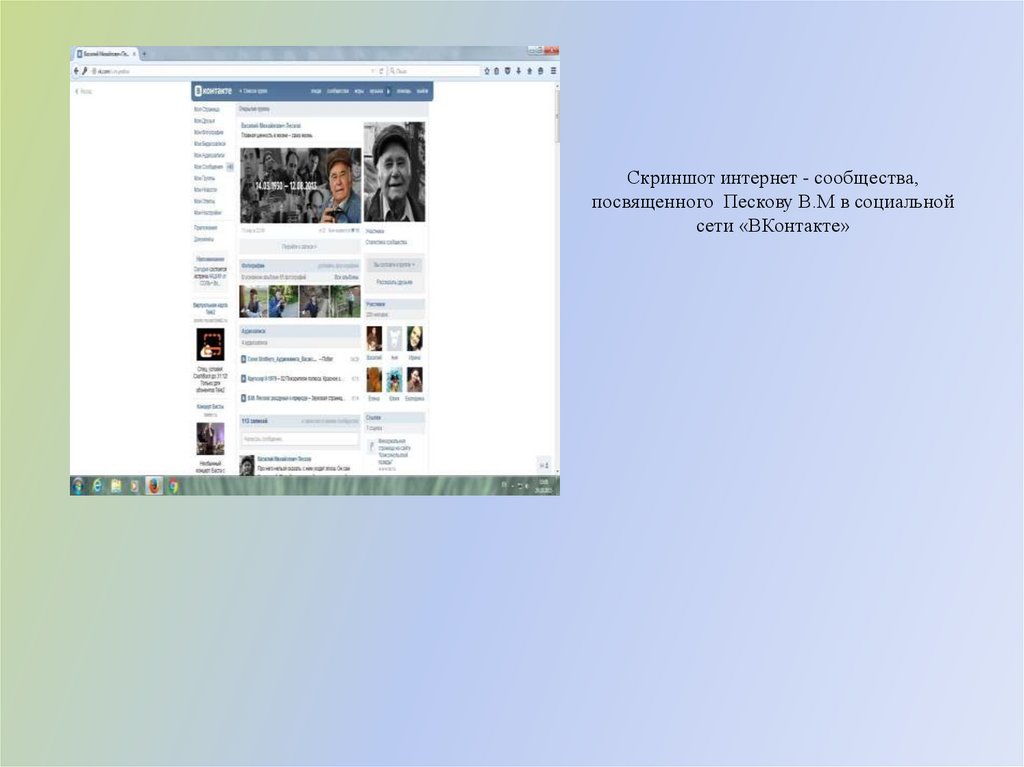Open the Firefox hamburger menu
This screenshot has width=1024, height=767.
point(553,71)
